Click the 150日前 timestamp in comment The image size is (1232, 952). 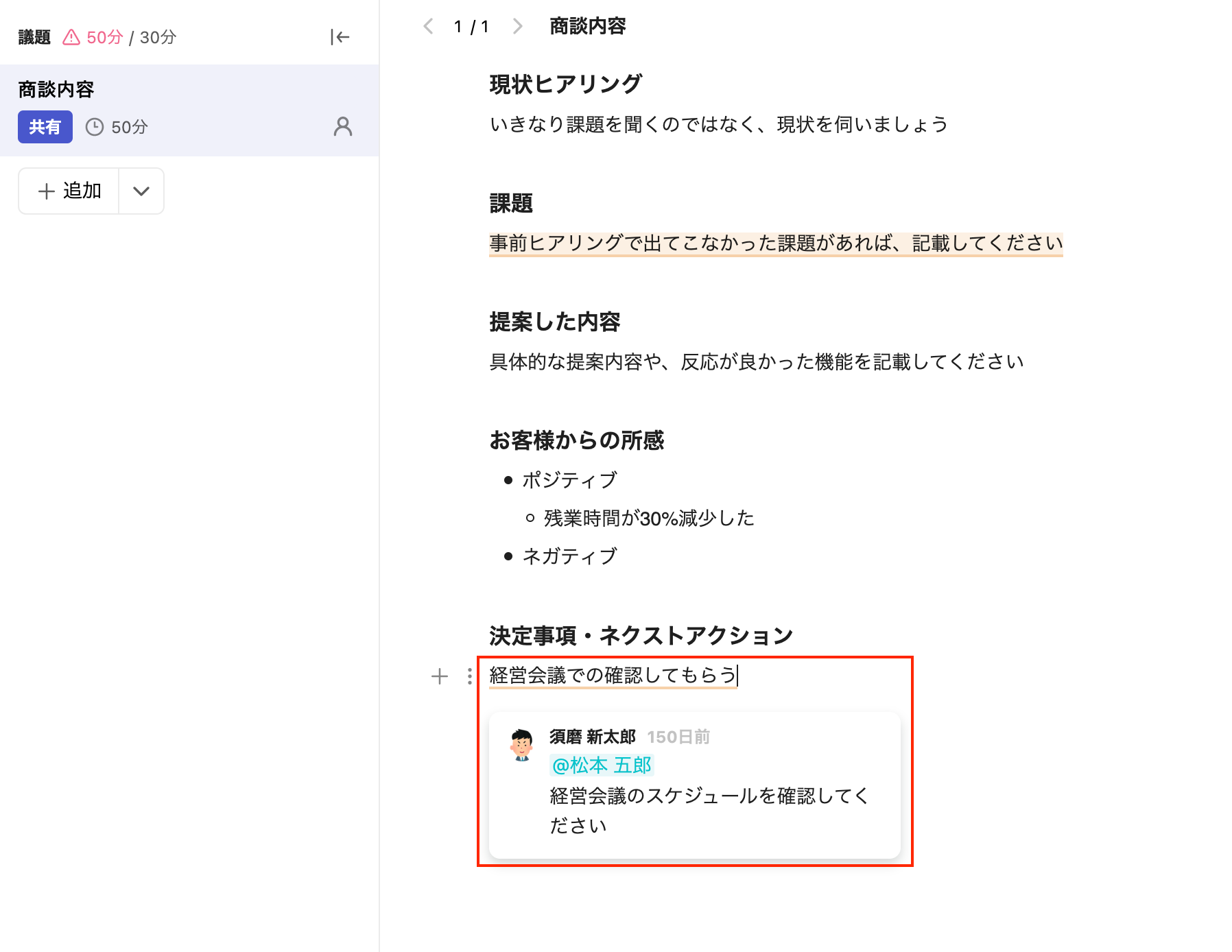[678, 737]
